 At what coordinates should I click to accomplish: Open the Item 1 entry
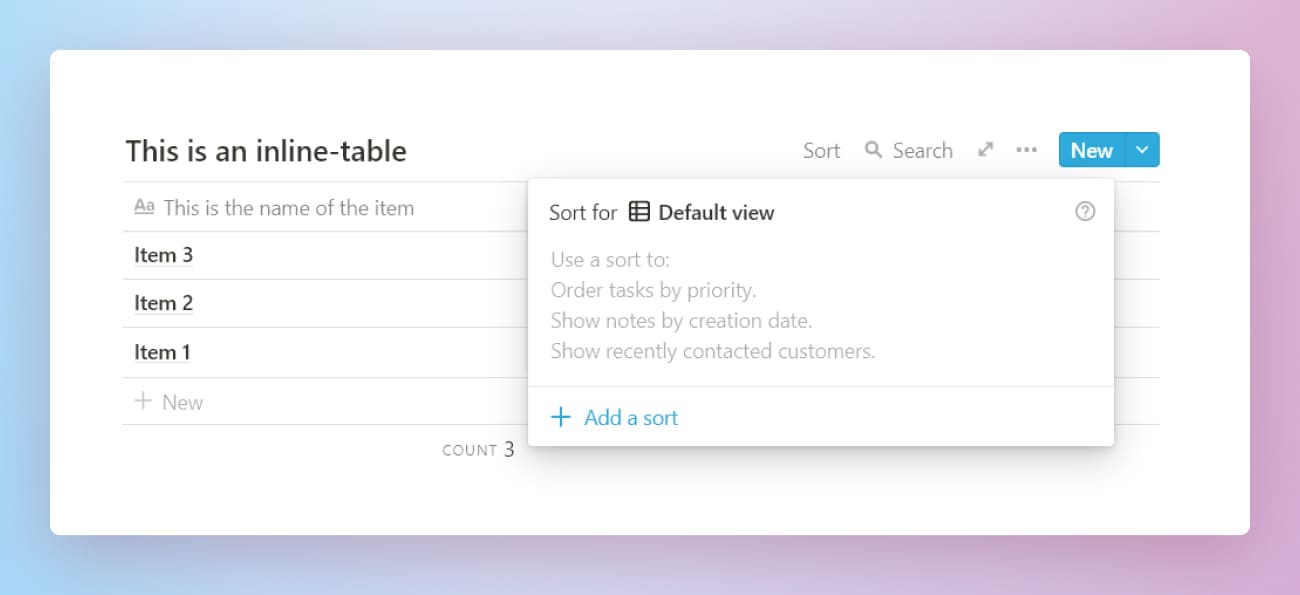pyautogui.click(x=162, y=351)
